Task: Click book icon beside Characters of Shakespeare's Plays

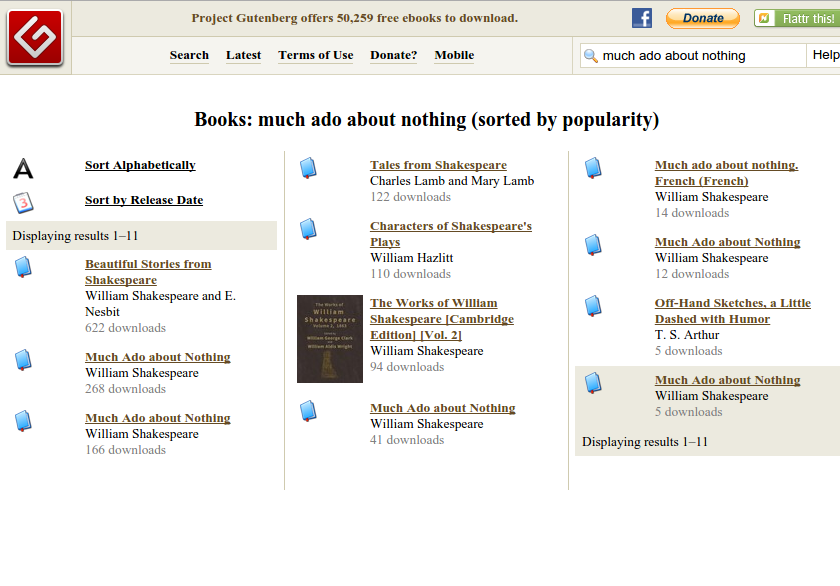Action: coord(308,229)
